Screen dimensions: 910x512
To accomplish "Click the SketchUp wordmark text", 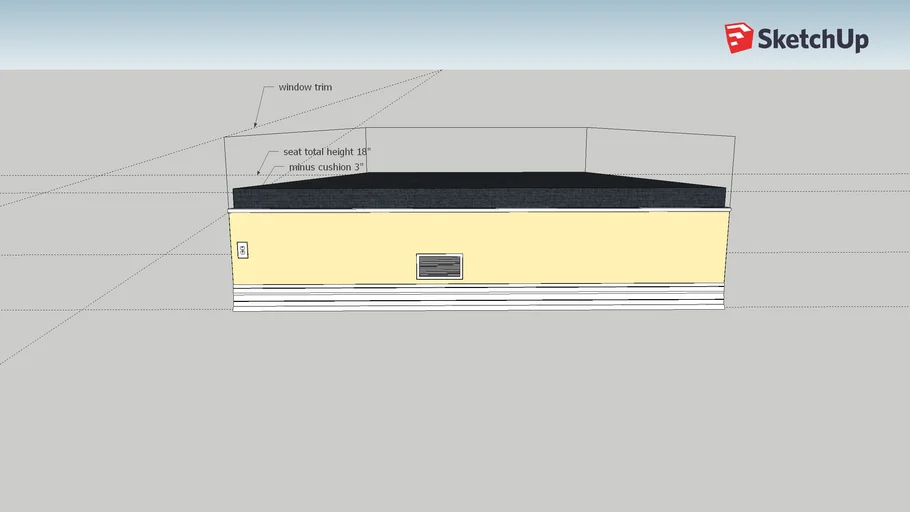I will 813,40.
